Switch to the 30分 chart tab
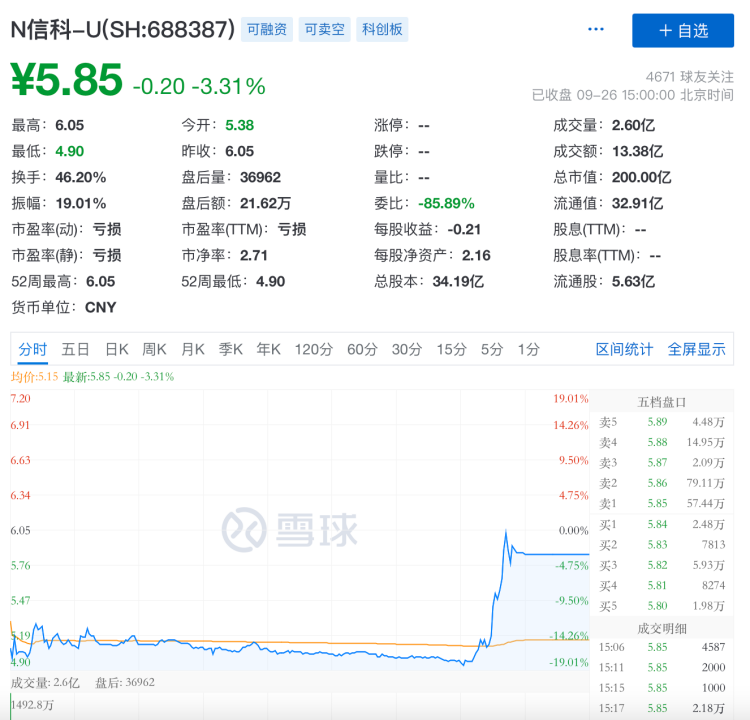 pos(407,349)
